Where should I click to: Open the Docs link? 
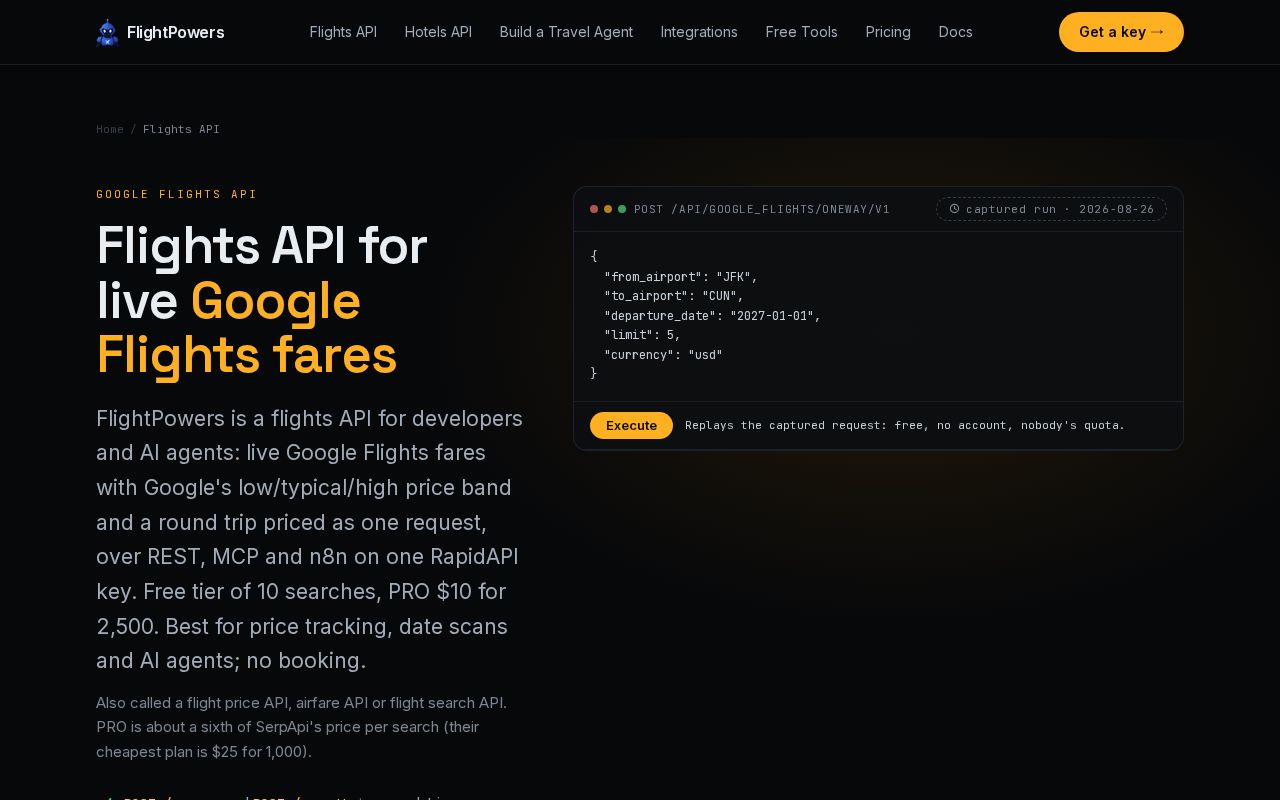click(x=955, y=32)
